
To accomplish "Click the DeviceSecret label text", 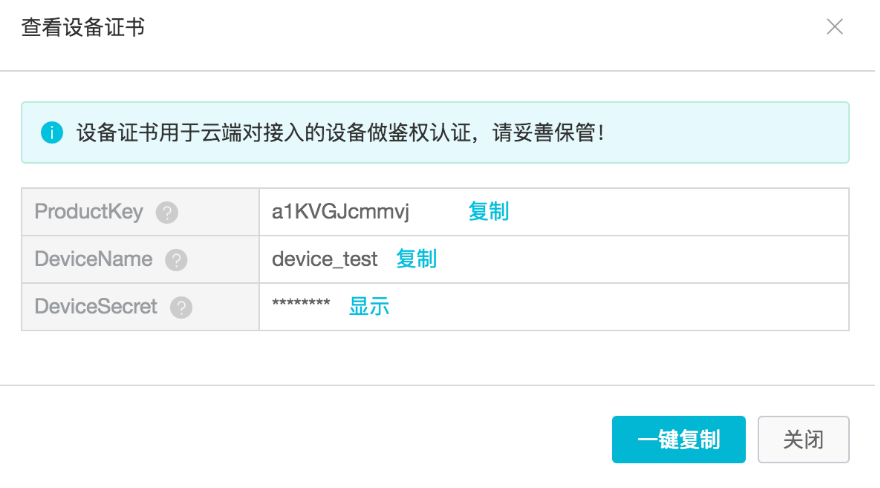I will coord(96,308).
